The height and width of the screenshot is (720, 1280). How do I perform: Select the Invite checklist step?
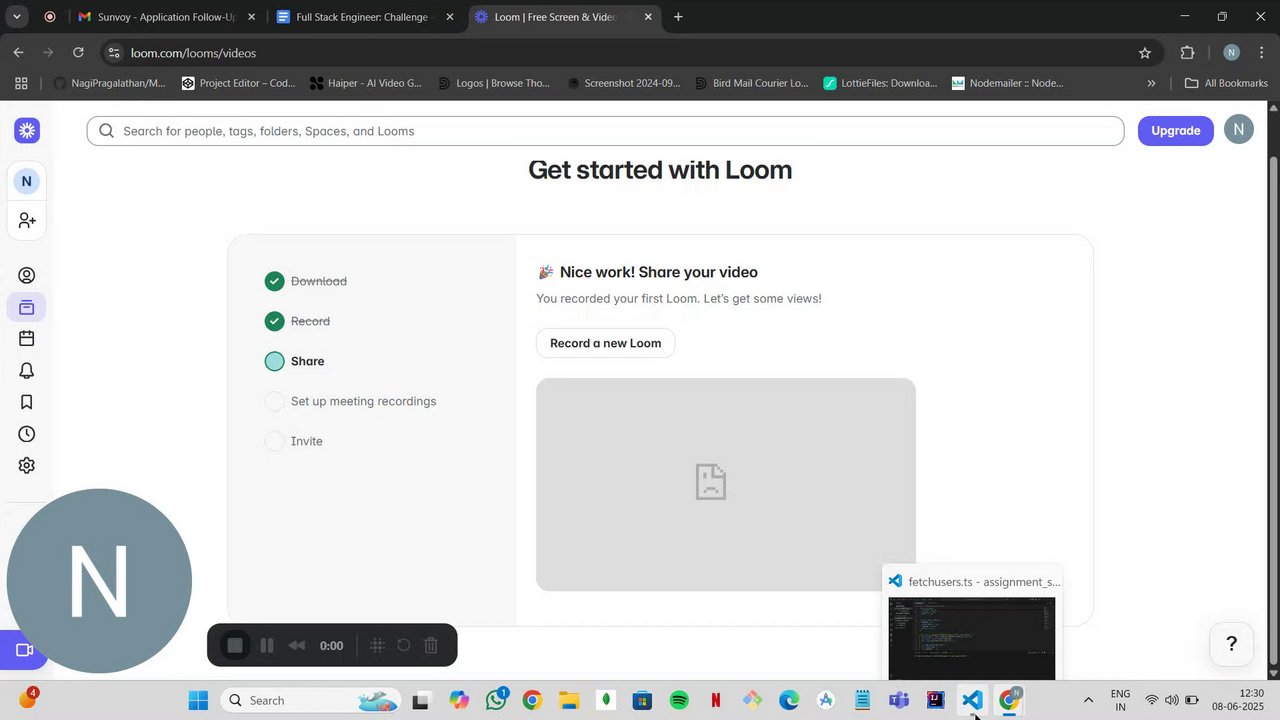(293, 441)
